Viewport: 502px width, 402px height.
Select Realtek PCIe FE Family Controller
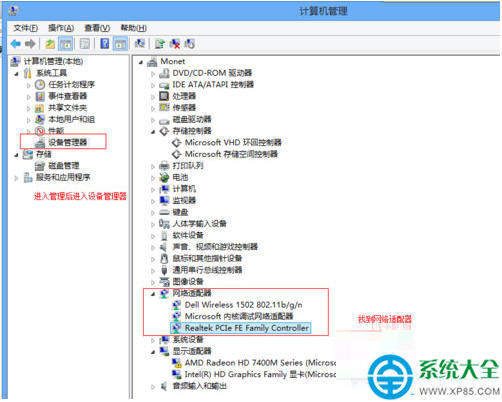point(247,328)
